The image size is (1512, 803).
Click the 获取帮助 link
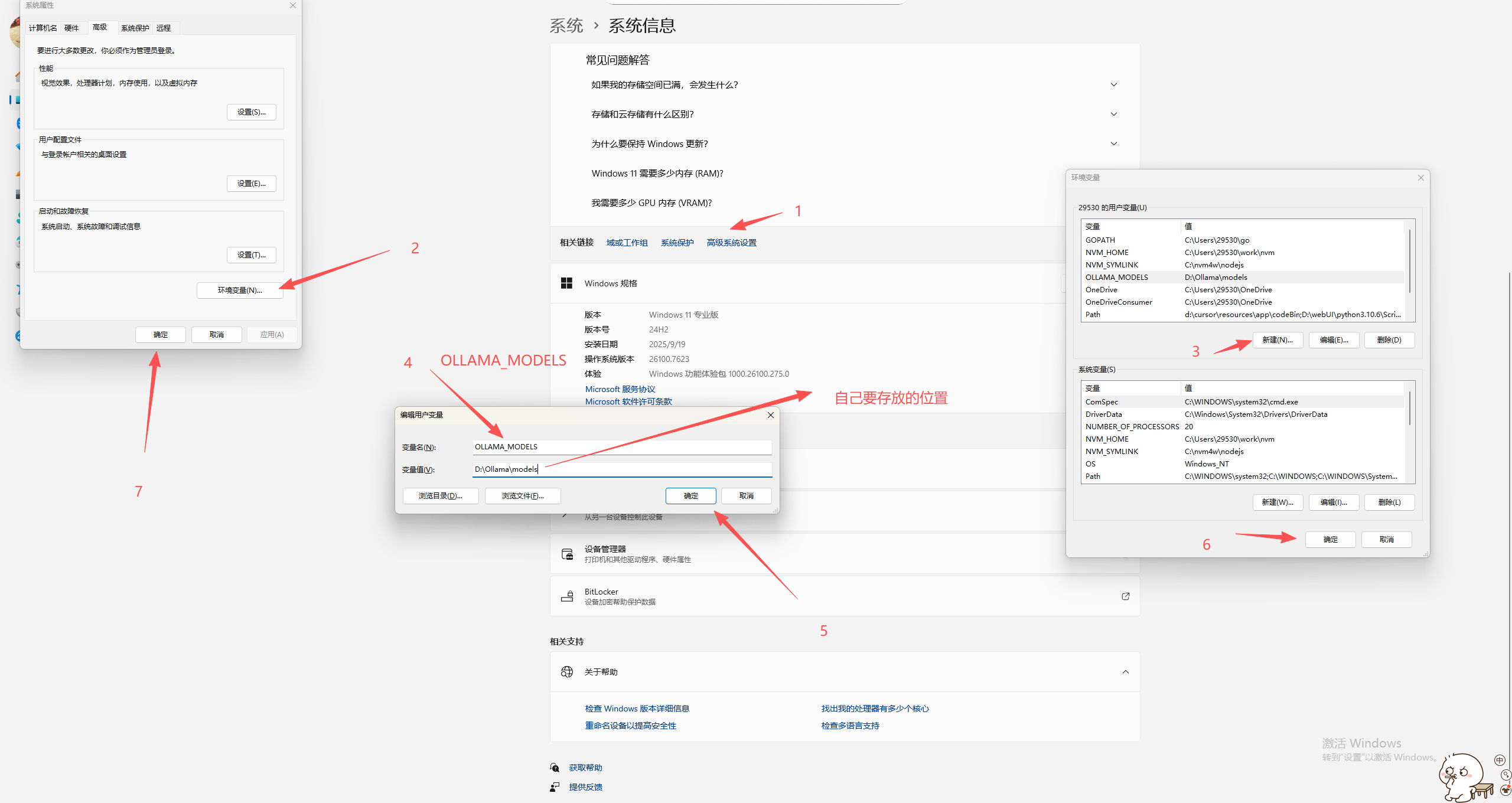[x=586, y=768]
